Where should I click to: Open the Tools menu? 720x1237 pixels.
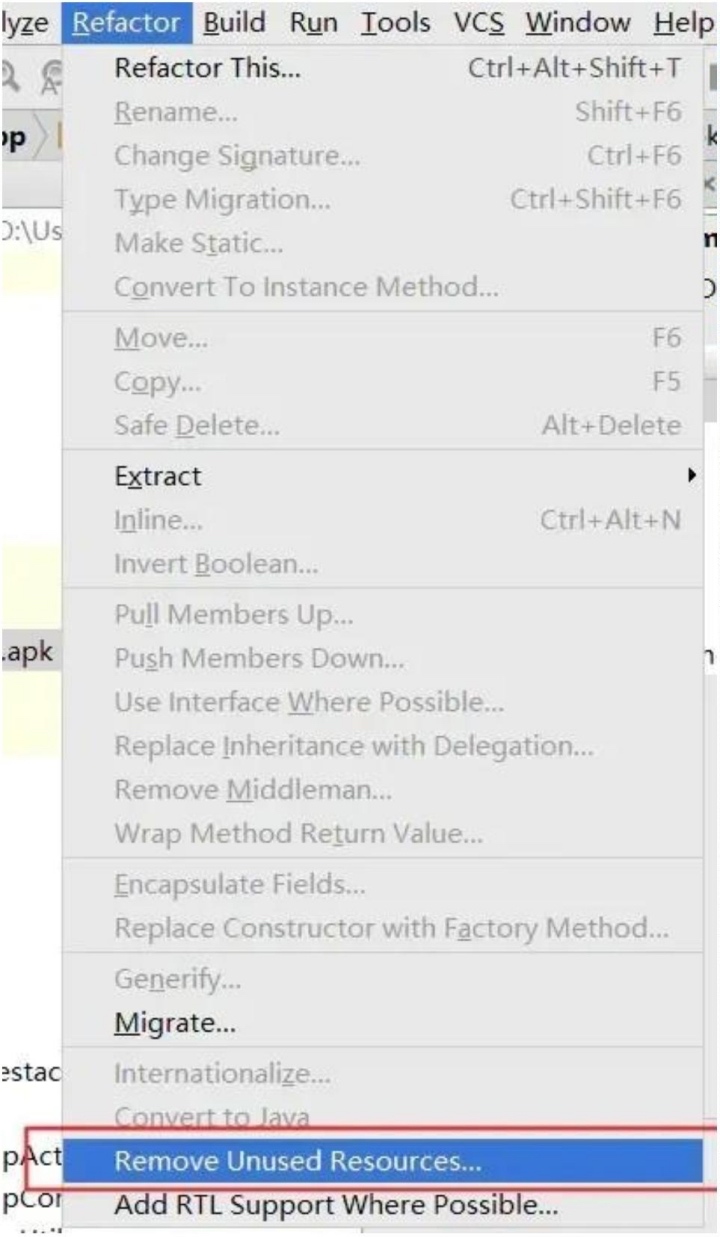coord(396,22)
